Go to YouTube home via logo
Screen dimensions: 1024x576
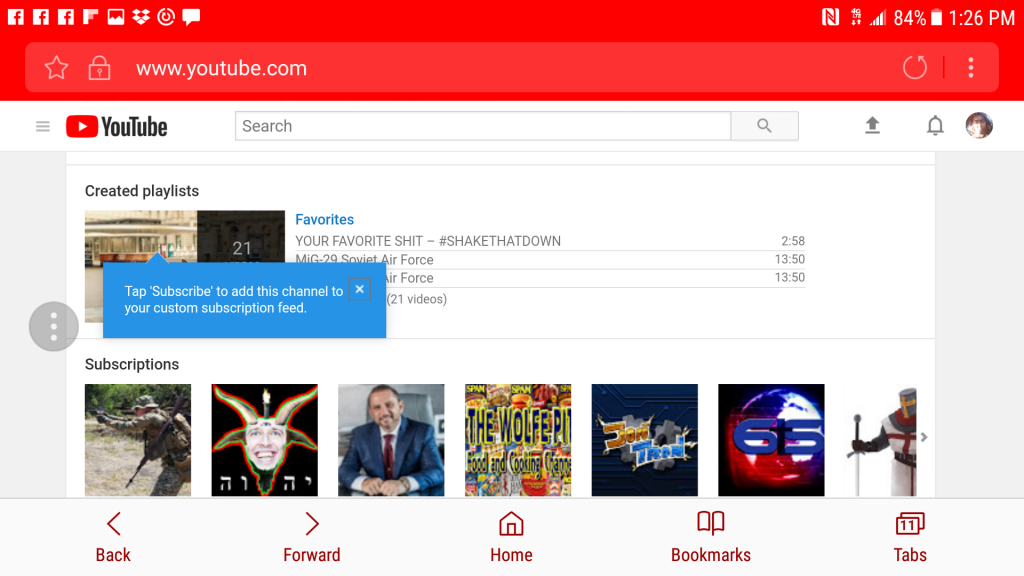(x=117, y=126)
